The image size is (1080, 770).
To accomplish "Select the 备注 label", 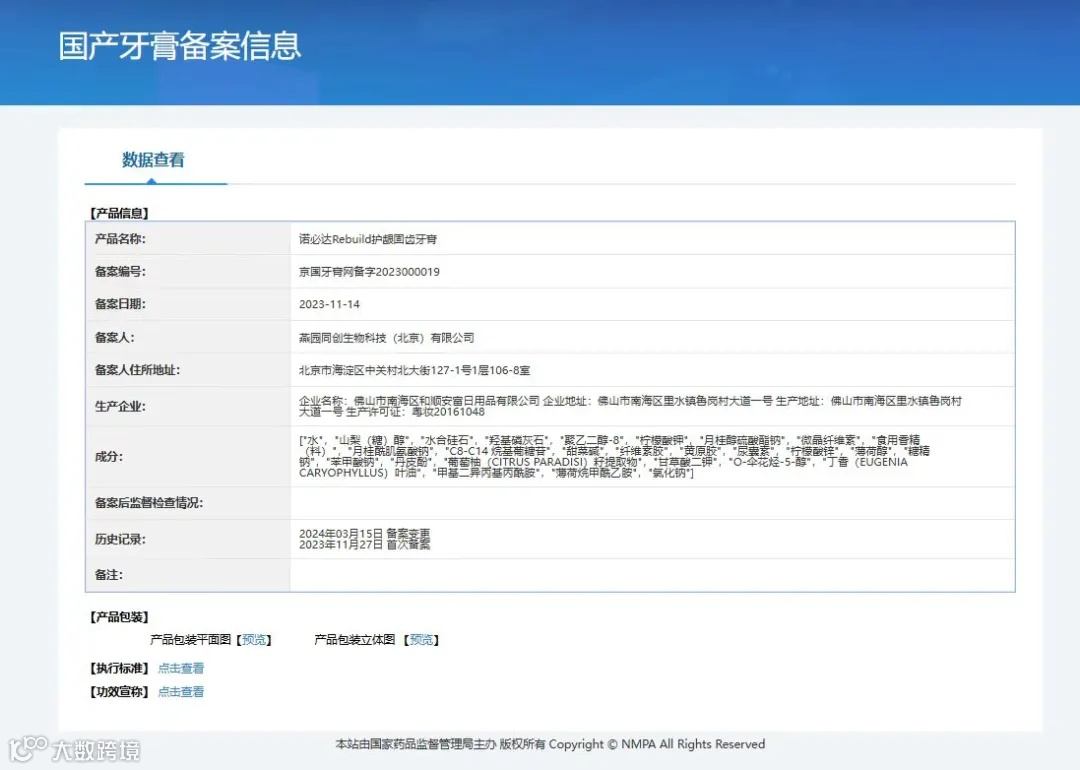I will click(109, 574).
